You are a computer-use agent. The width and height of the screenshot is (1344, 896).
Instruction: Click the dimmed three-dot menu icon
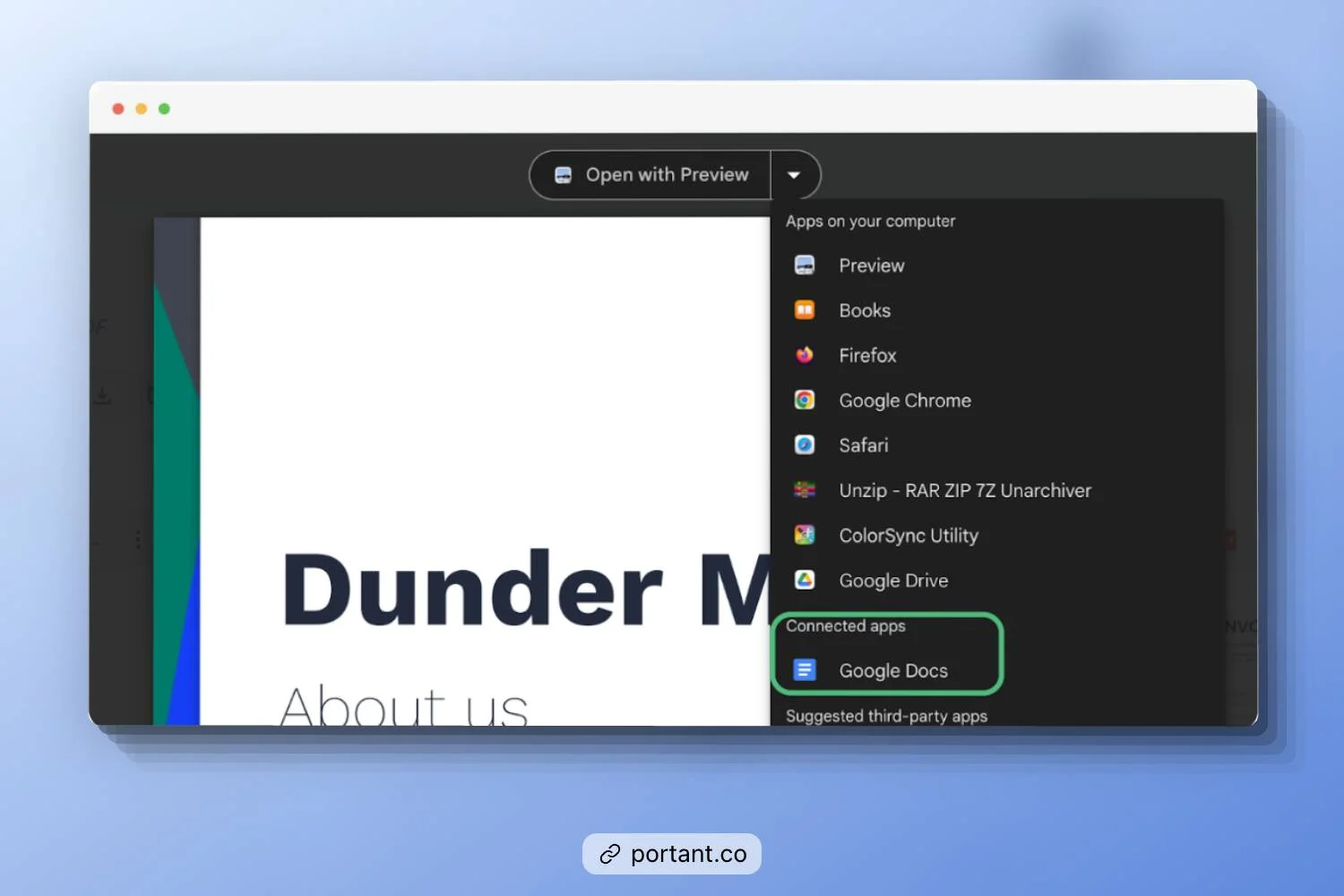(x=138, y=539)
